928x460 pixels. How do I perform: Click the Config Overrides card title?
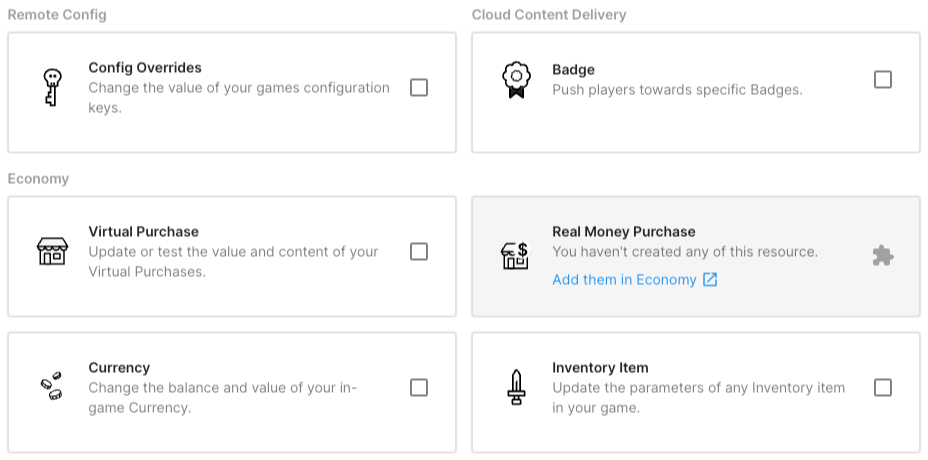click(x=145, y=68)
